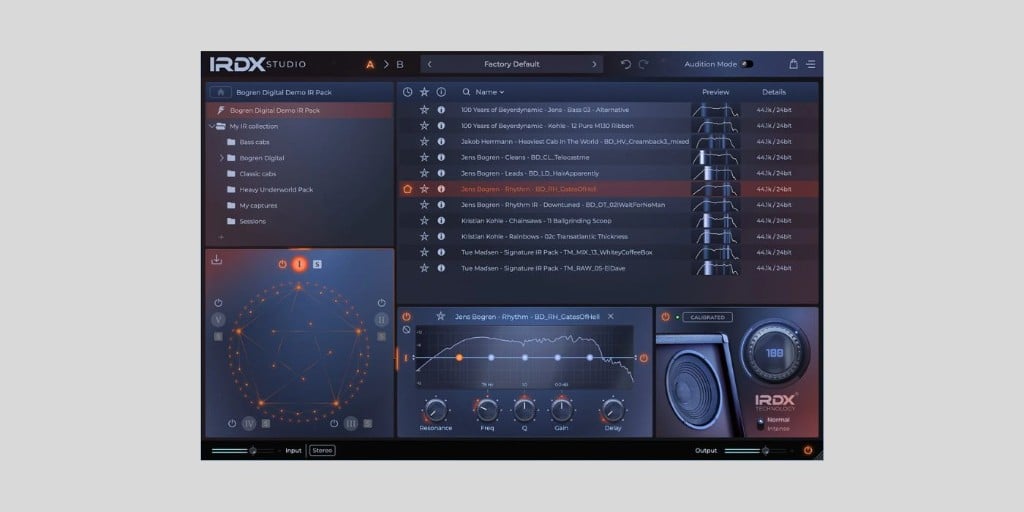Select IR slot IV in the mixer
The width and height of the screenshot is (1024, 512).
point(249,423)
